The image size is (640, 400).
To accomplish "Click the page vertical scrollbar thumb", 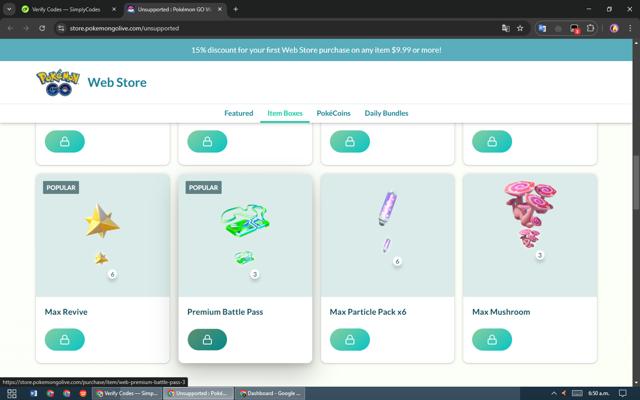I will [x=636, y=180].
